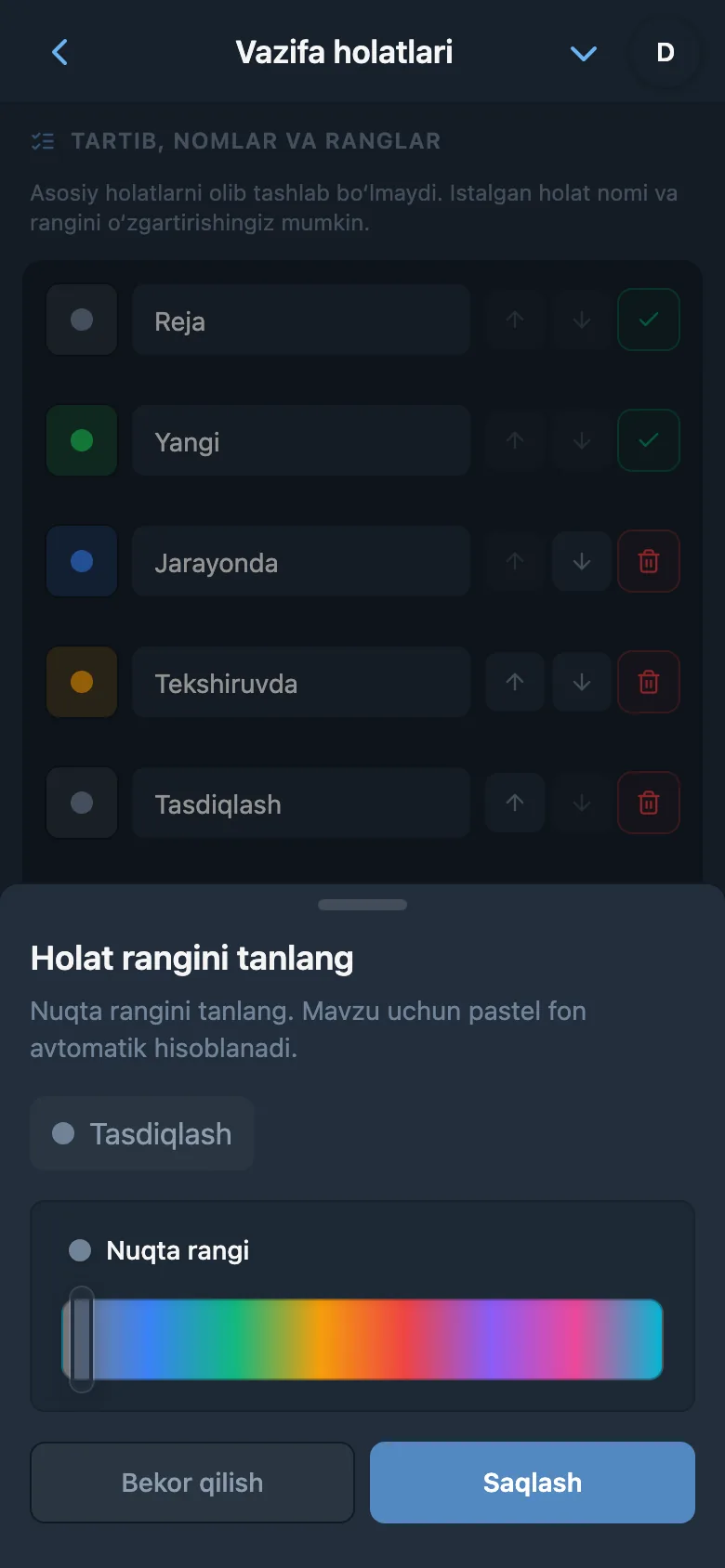Open color picker for Tekshiruvda orange swatch
Image resolution: width=725 pixels, height=1568 pixels.
tap(82, 682)
